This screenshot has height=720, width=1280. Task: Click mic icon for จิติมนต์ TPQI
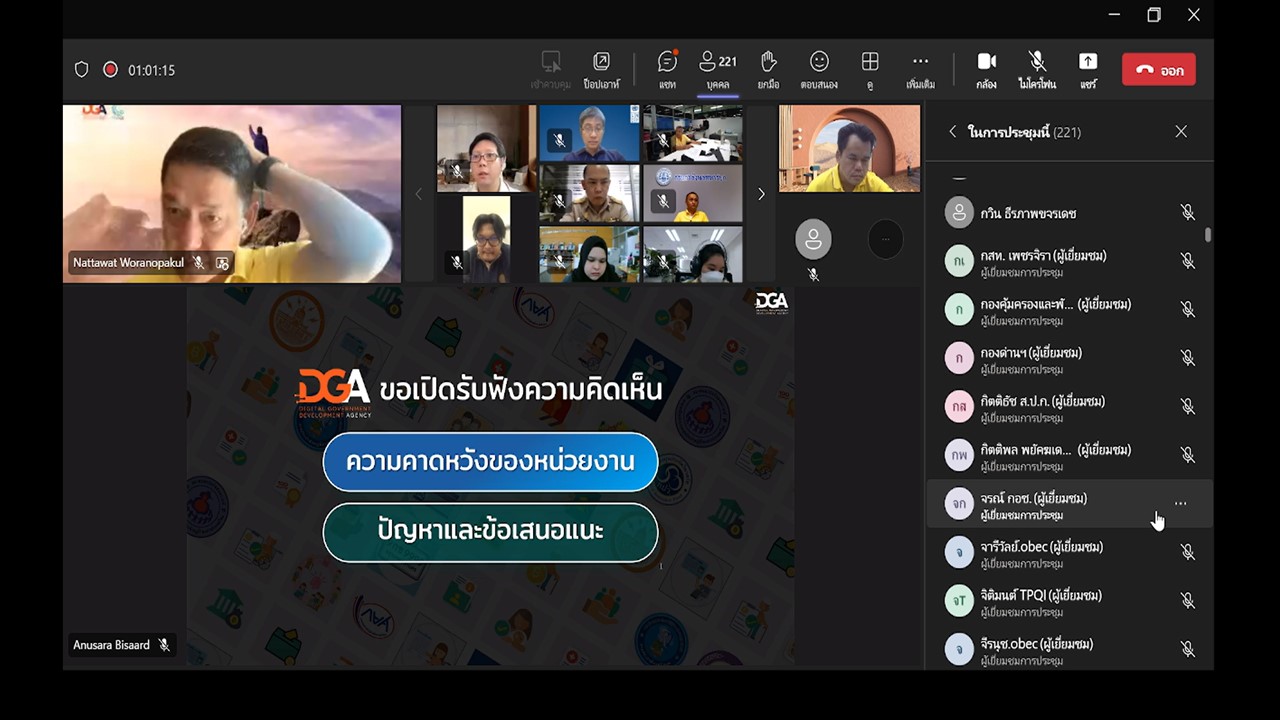pyautogui.click(x=1187, y=600)
